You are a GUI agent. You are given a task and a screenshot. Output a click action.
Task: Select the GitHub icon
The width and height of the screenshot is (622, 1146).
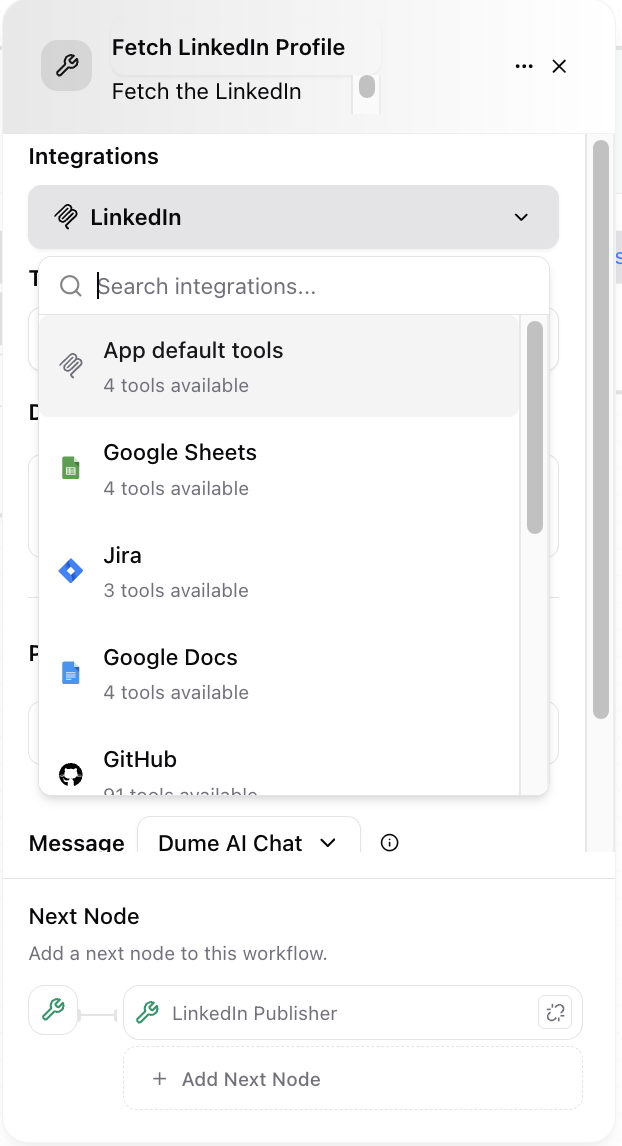pos(70,773)
